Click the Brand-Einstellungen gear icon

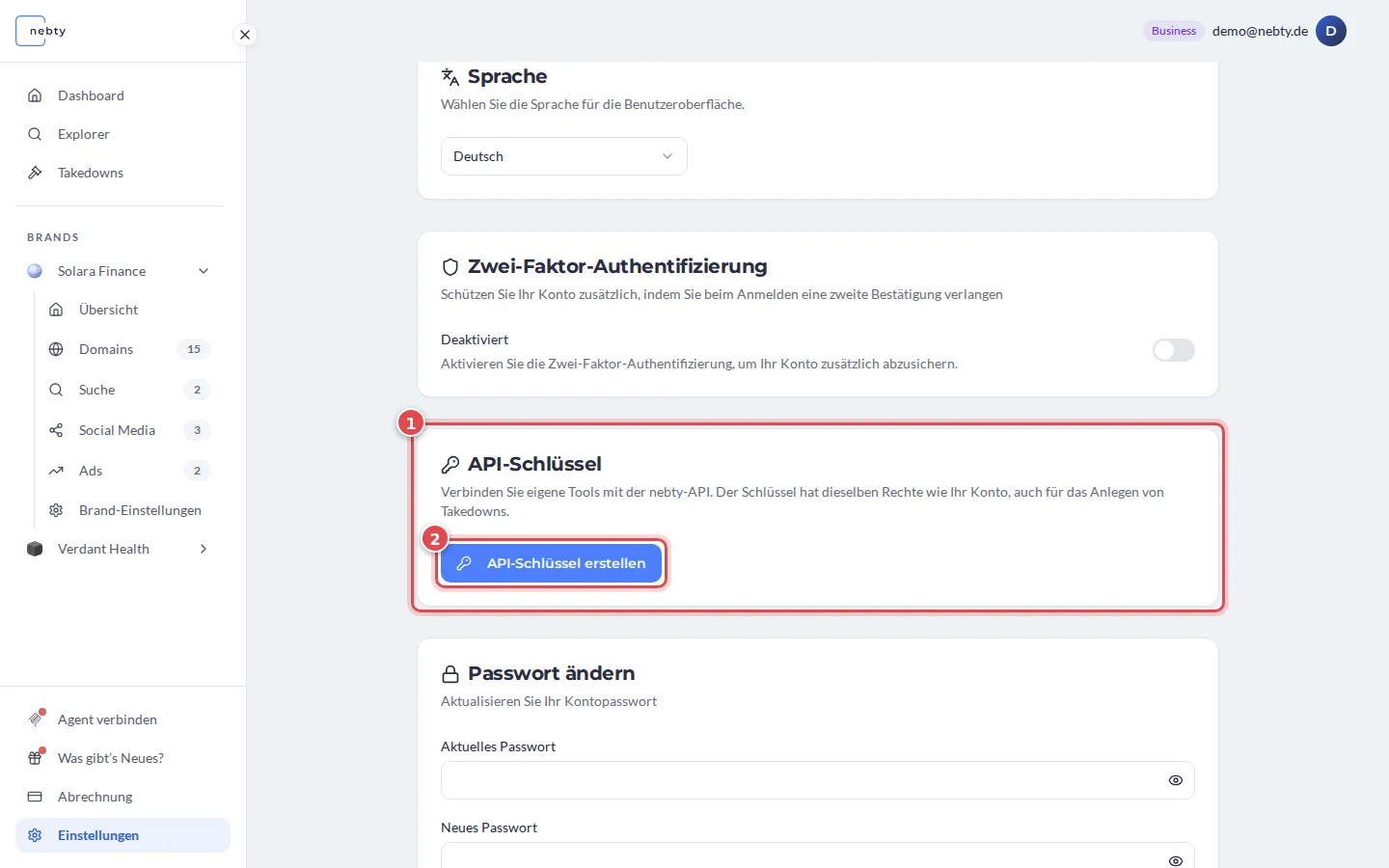click(x=56, y=510)
